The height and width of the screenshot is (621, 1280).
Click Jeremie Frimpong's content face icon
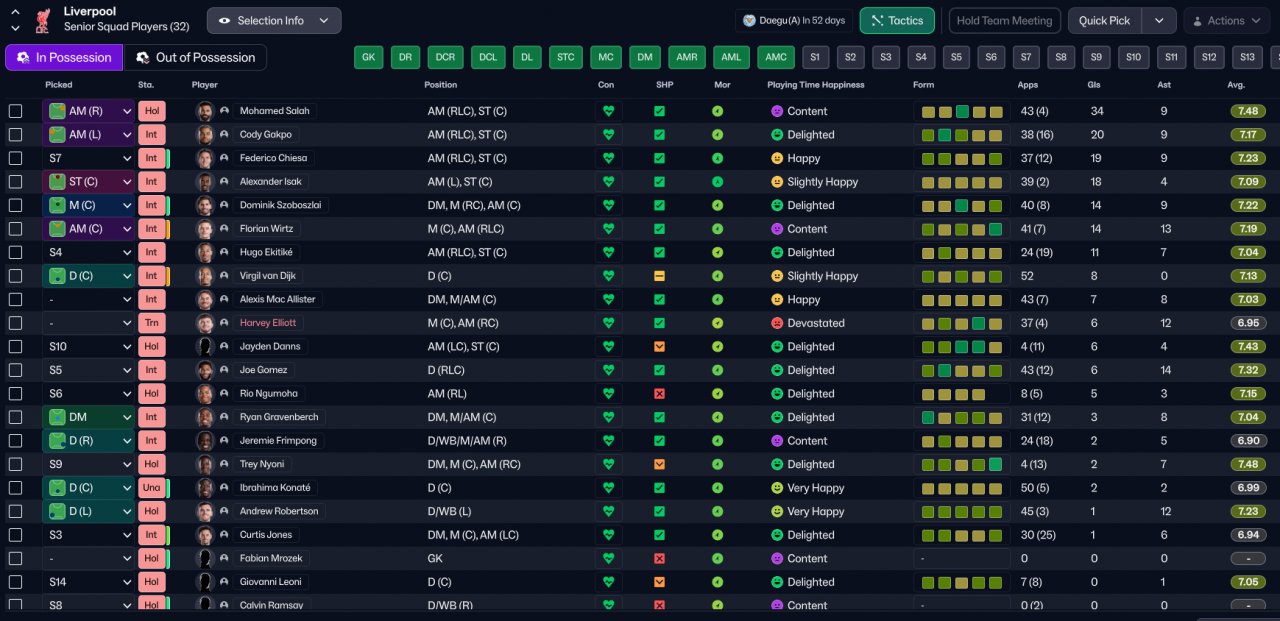[x=777, y=441]
